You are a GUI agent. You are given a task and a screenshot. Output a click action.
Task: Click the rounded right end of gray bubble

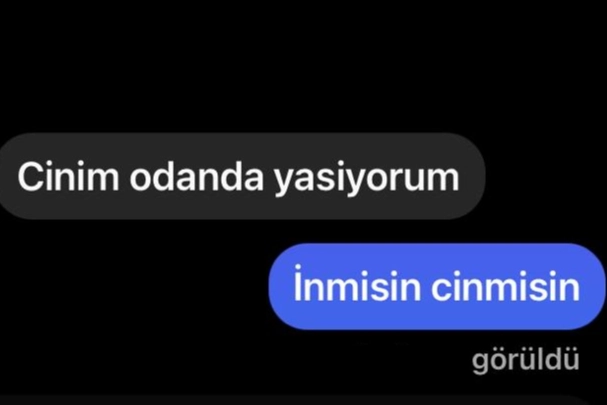pyautogui.click(x=472, y=176)
